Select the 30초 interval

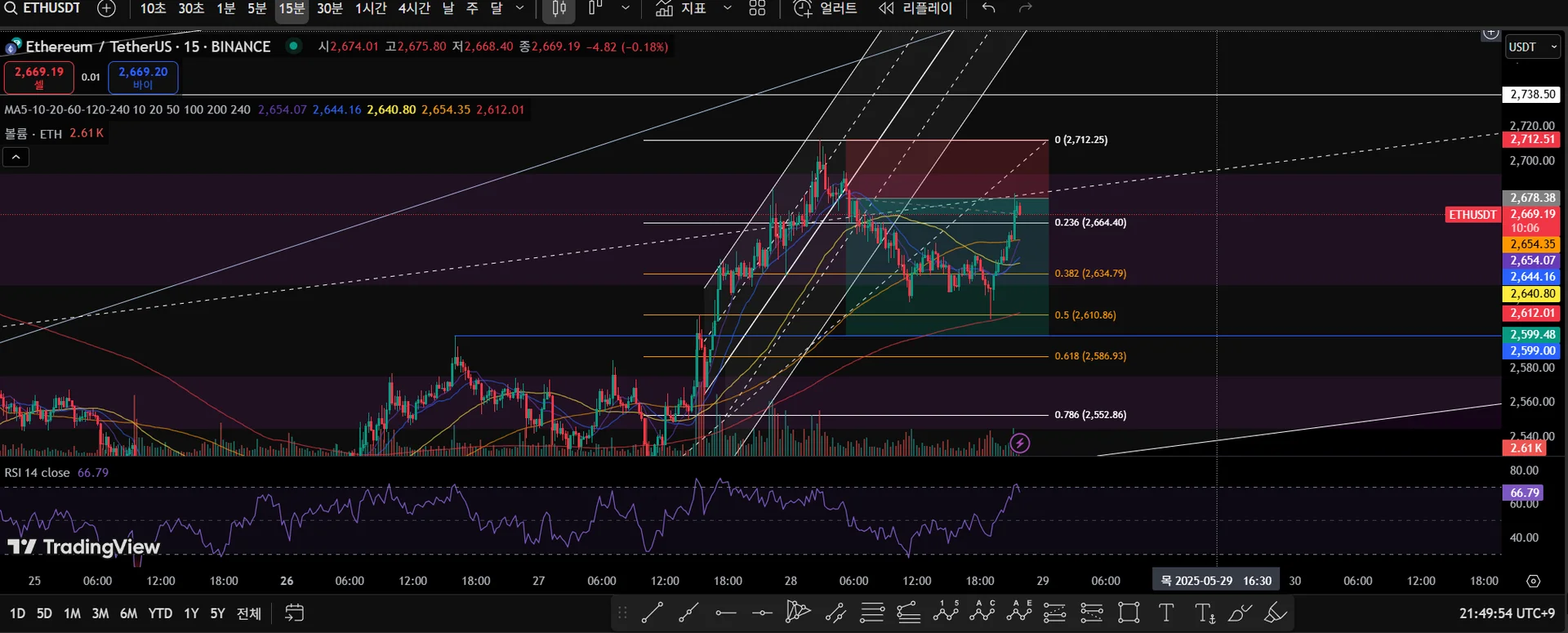tap(191, 8)
